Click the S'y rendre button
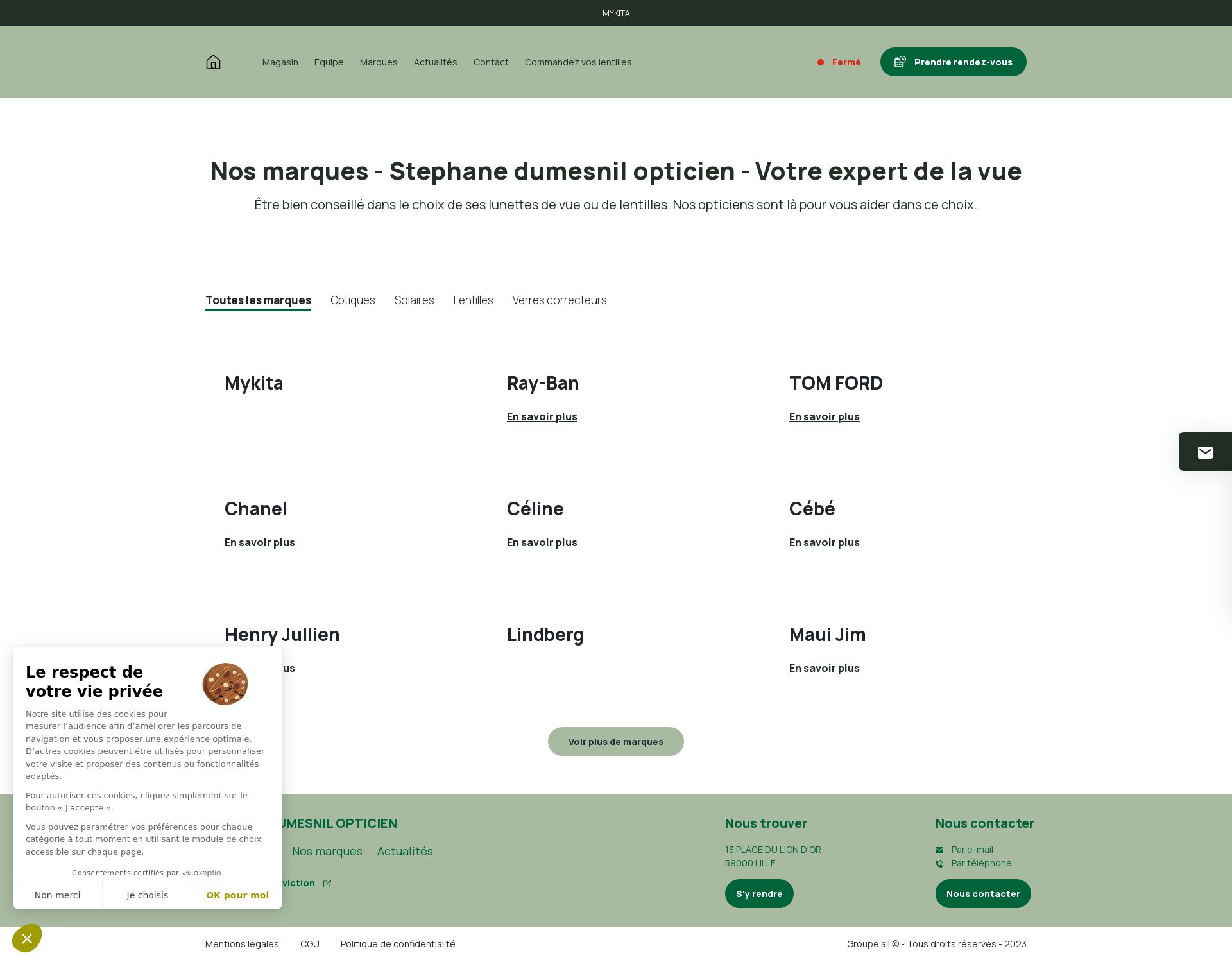 pyautogui.click(x=759, y=894)
